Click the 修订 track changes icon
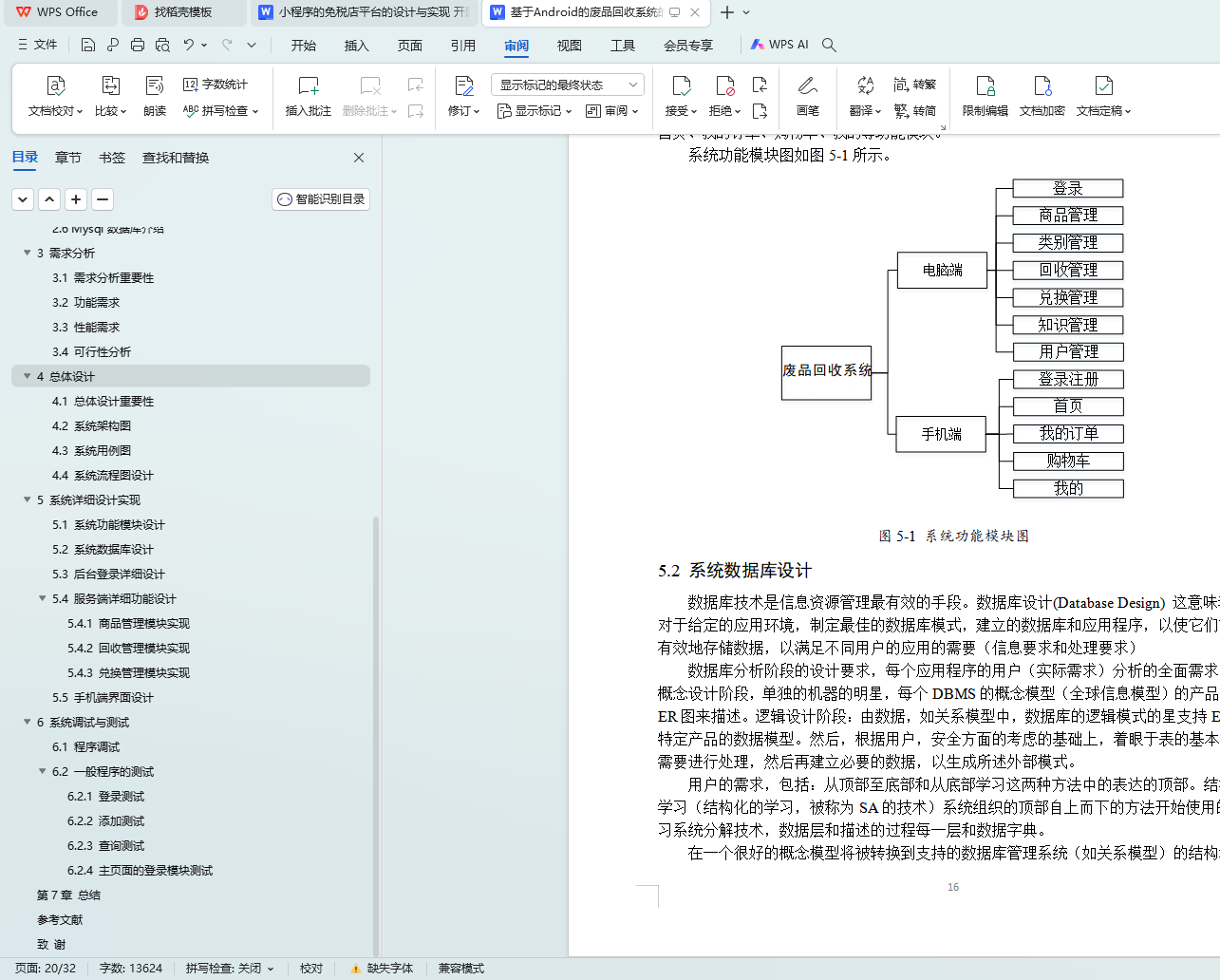1220x980 pixels. 463,86
